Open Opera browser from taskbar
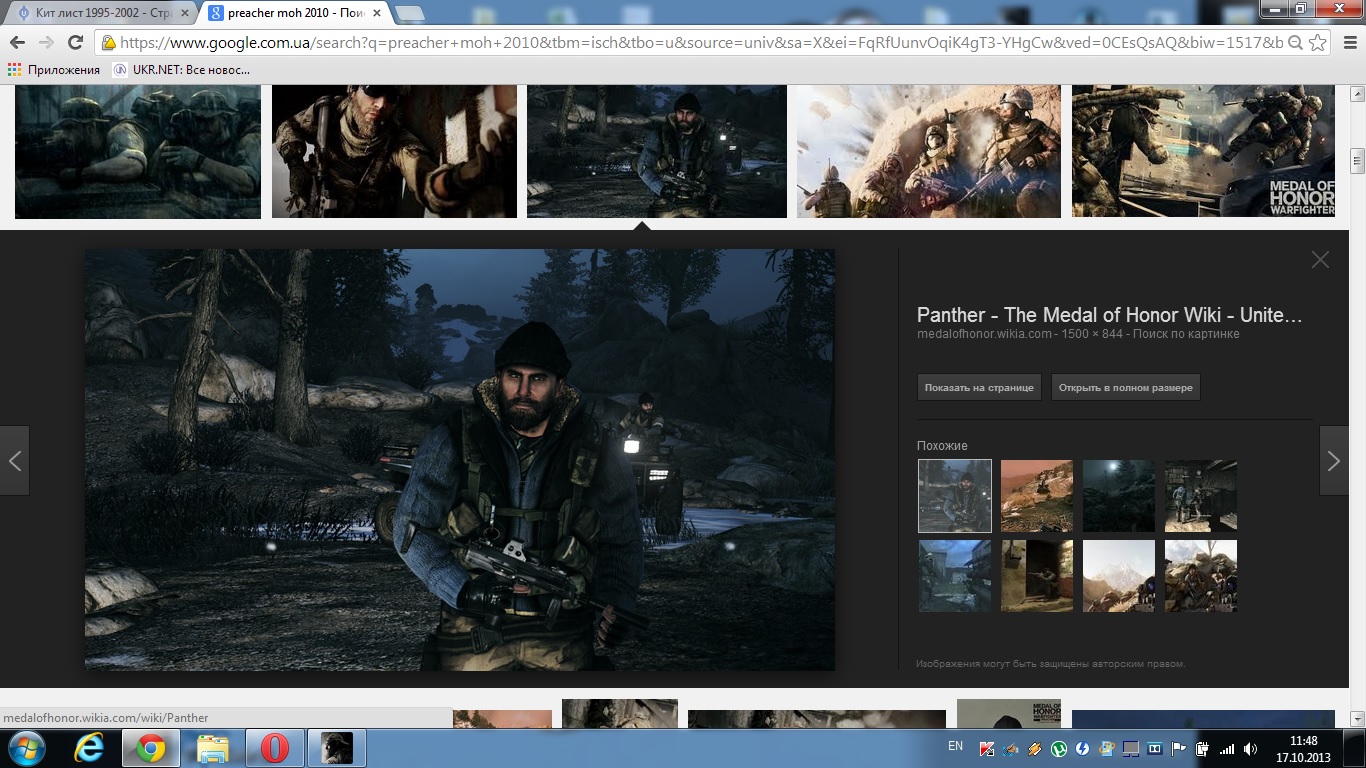Screen dimensions: 1366x768 coord(275,748)
